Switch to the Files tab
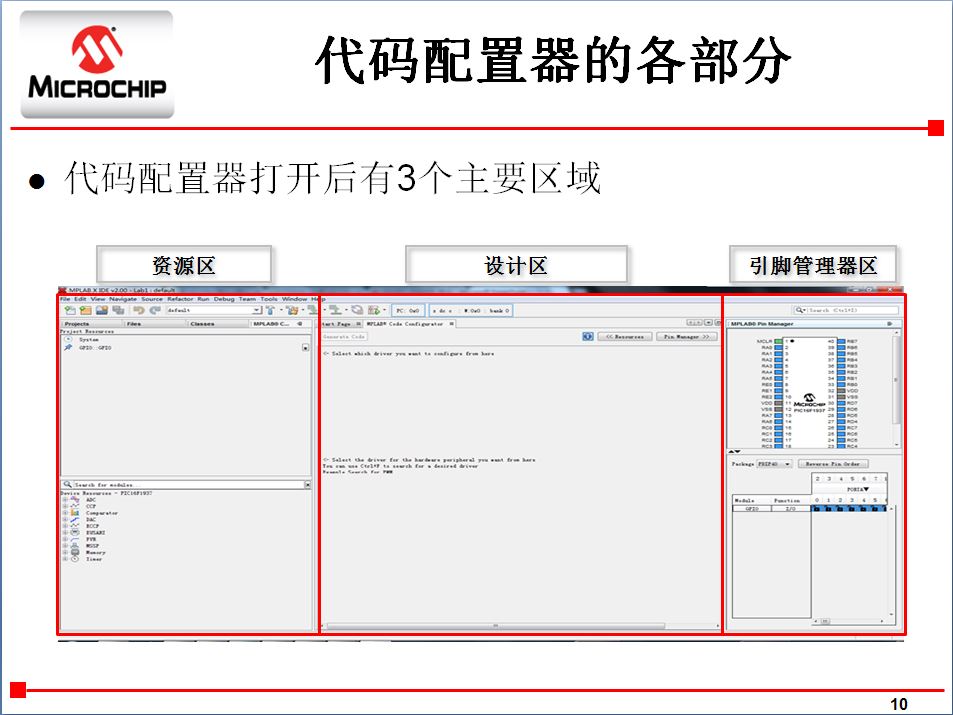Screen dimensions: 953x715 [155, 324]
